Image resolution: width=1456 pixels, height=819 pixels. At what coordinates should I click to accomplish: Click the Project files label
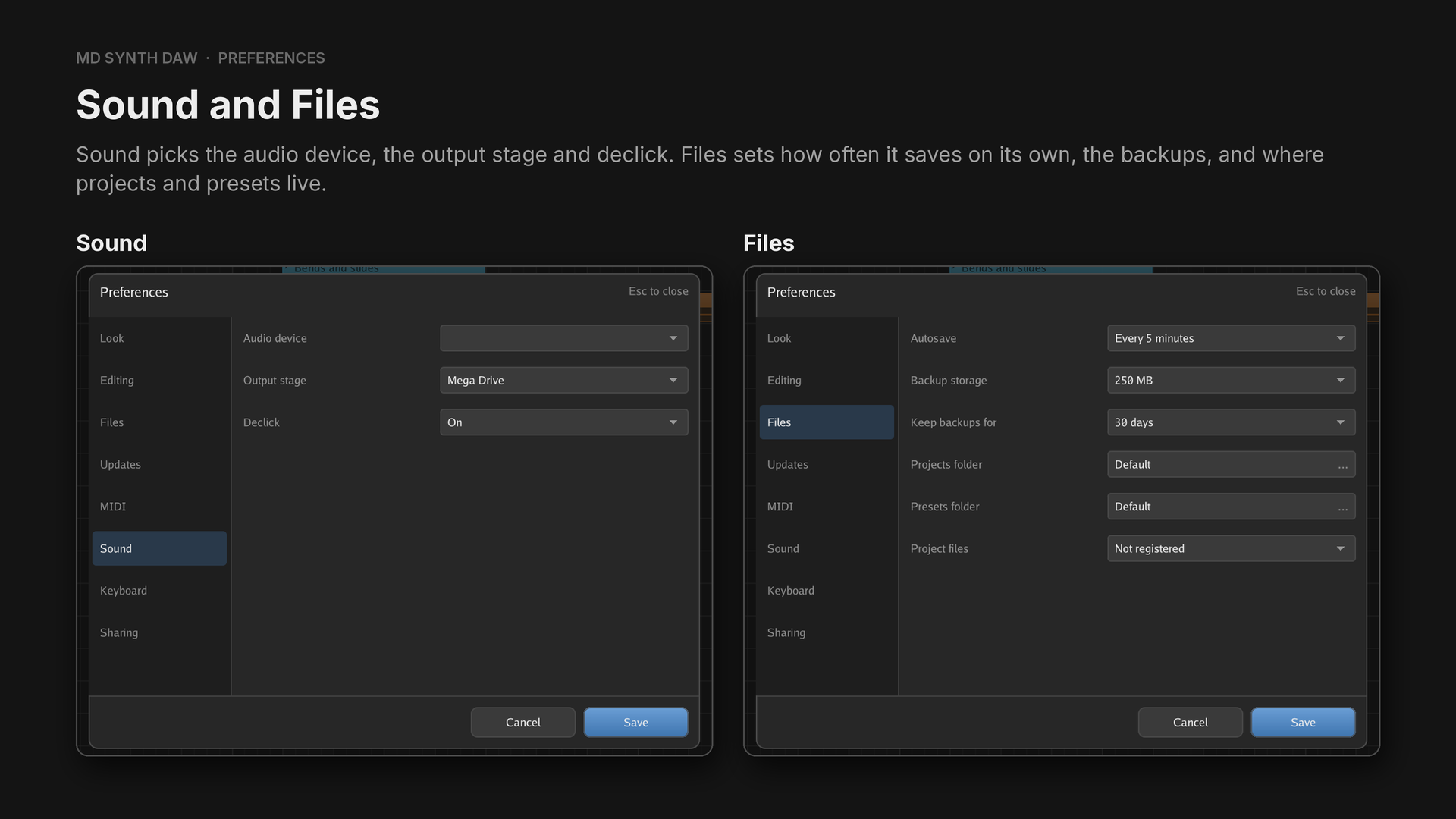click(x=939, y=548)
